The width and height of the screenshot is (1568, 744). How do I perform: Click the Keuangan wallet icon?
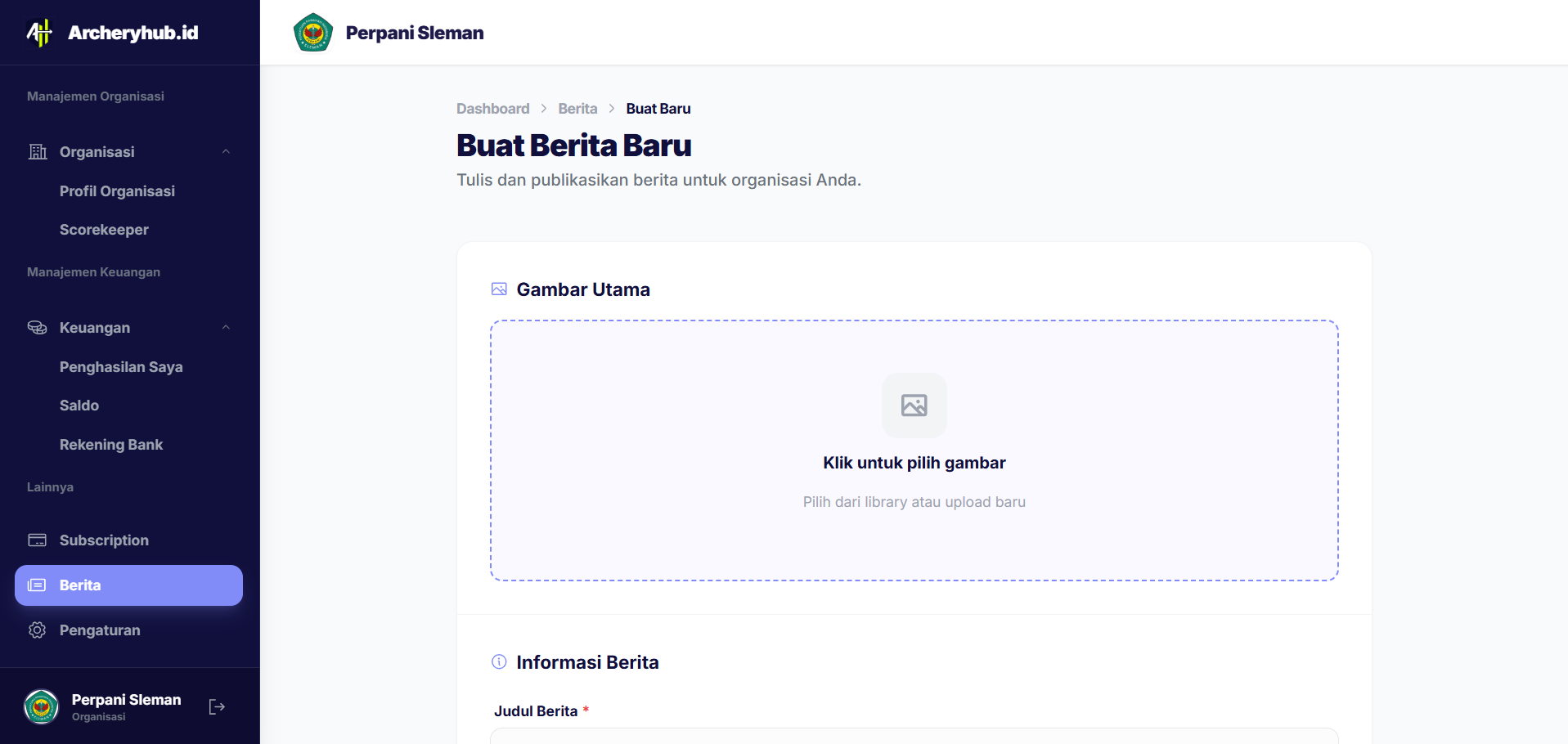38,327
